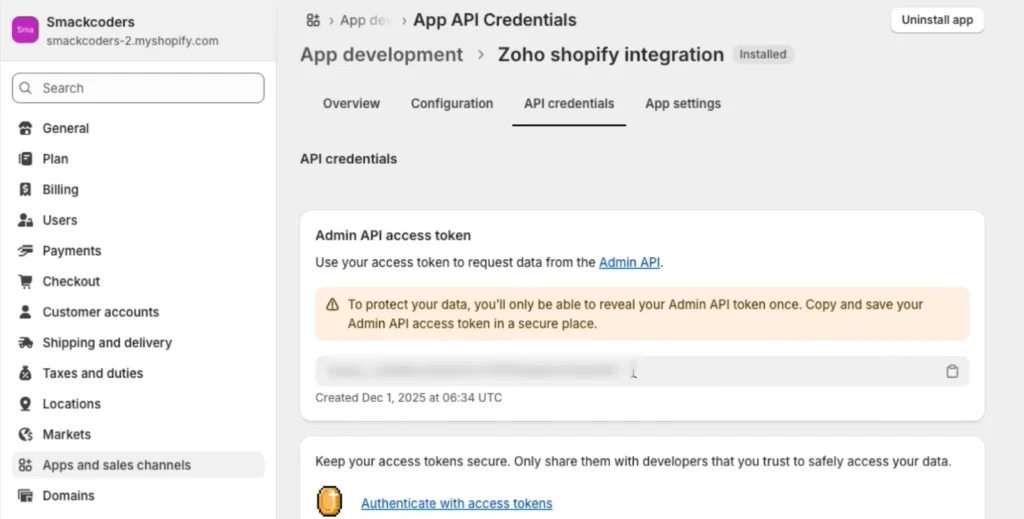Screen dimensions: 1024x519
Task: Click the smackcoders-2.myshopify.com store URL
Action: [x=133, y=41]
